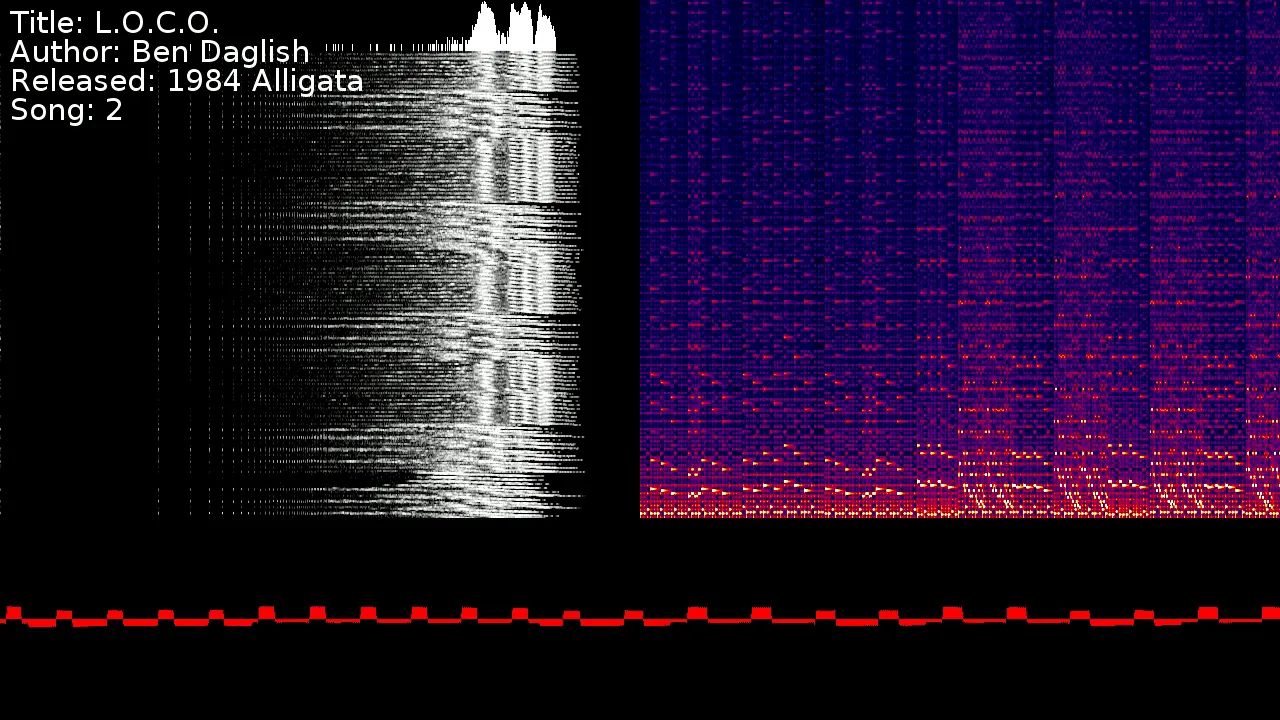Click the purple spectrogram panel
The width and height of the screenshot is (1280, 720).
pyautogui.click(x=960, y=259)
